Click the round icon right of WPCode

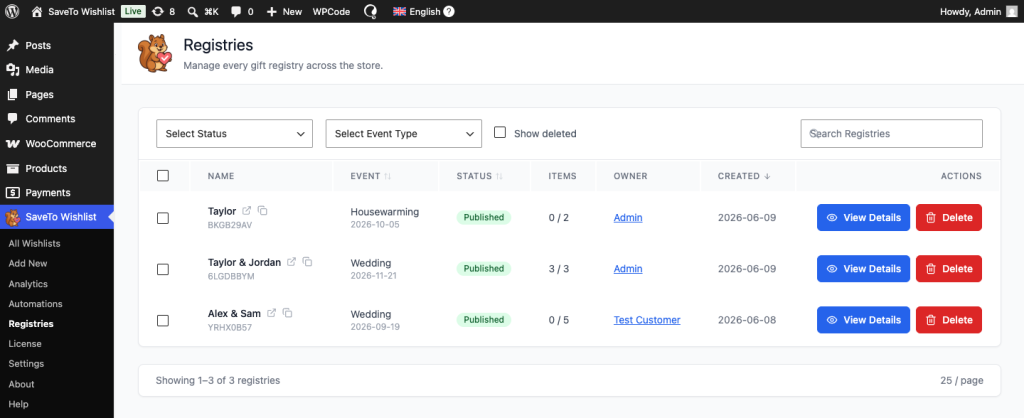(x=371, y=11)
